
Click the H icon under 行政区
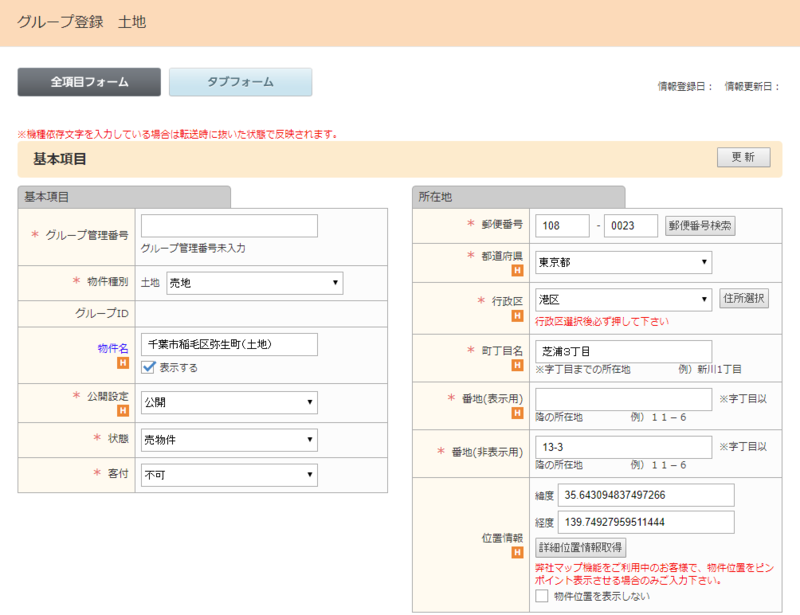pyautogui.click(x=517, y=316)
